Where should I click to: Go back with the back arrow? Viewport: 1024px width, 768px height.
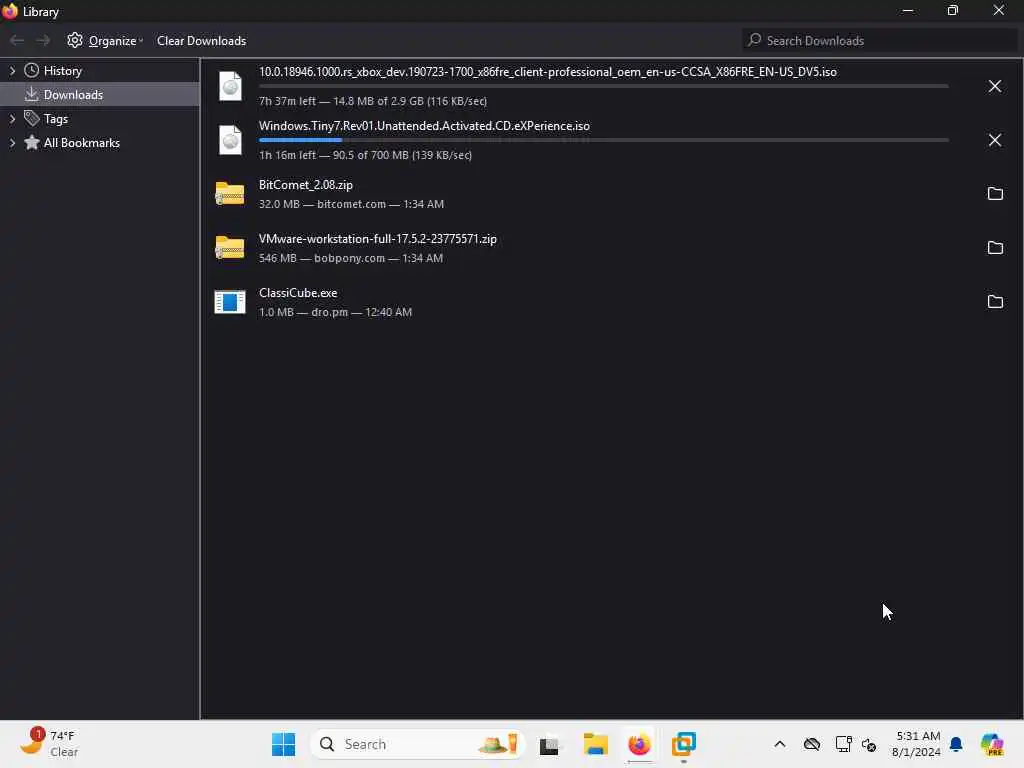(17, 40)
